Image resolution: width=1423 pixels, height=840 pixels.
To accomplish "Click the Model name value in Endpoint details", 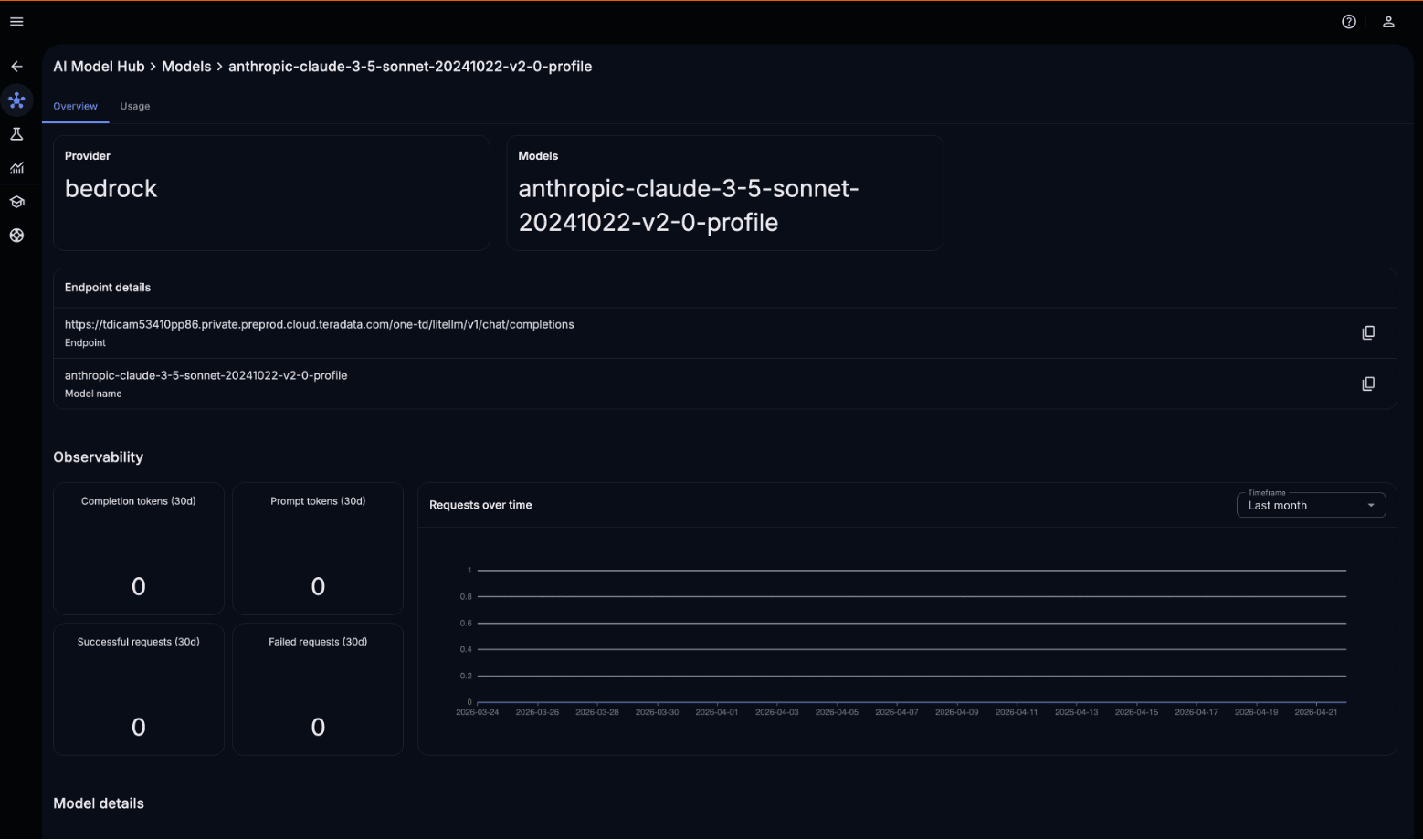I will click(206, 376).
